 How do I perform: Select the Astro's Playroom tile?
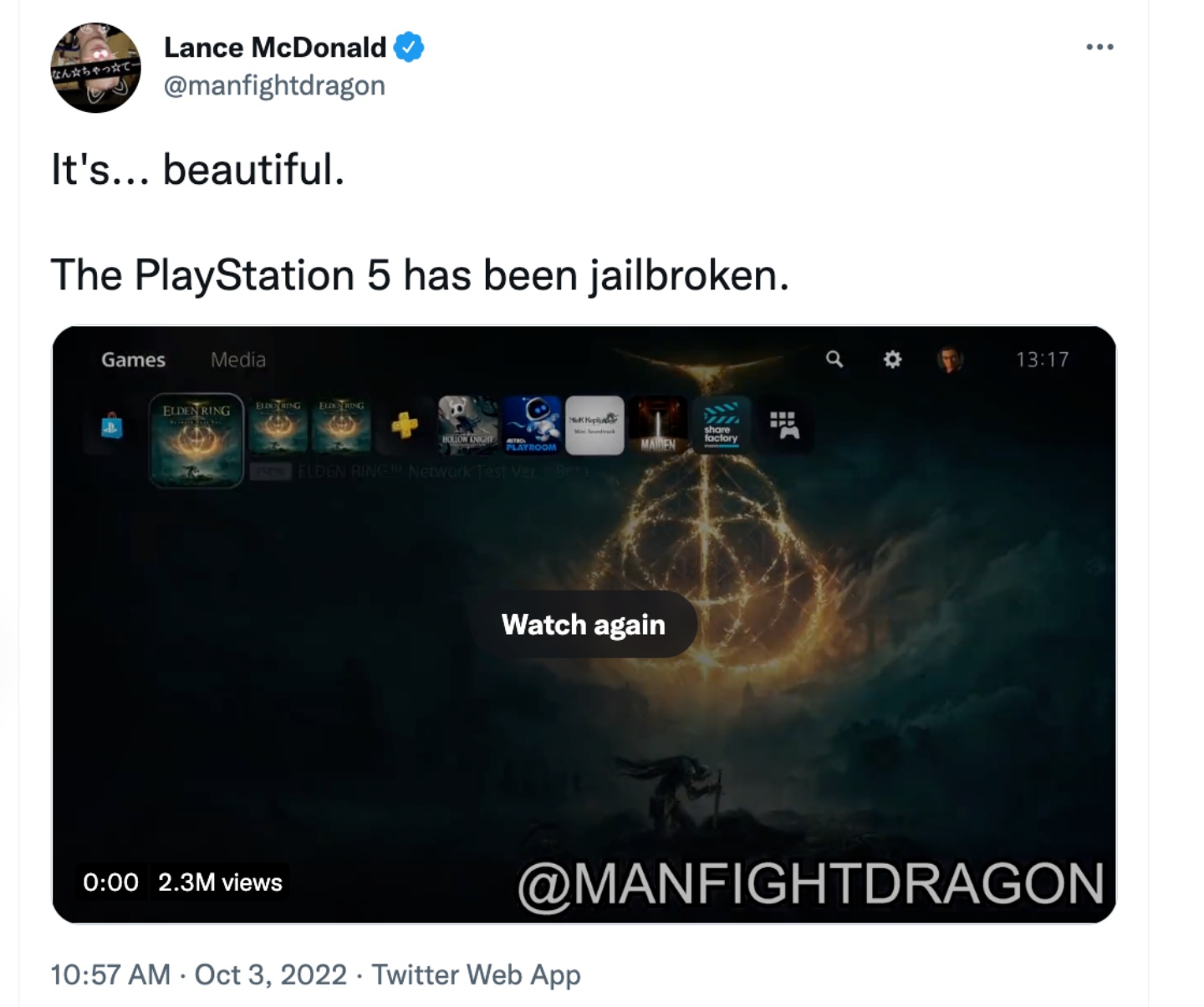click(x=531, y=425)
